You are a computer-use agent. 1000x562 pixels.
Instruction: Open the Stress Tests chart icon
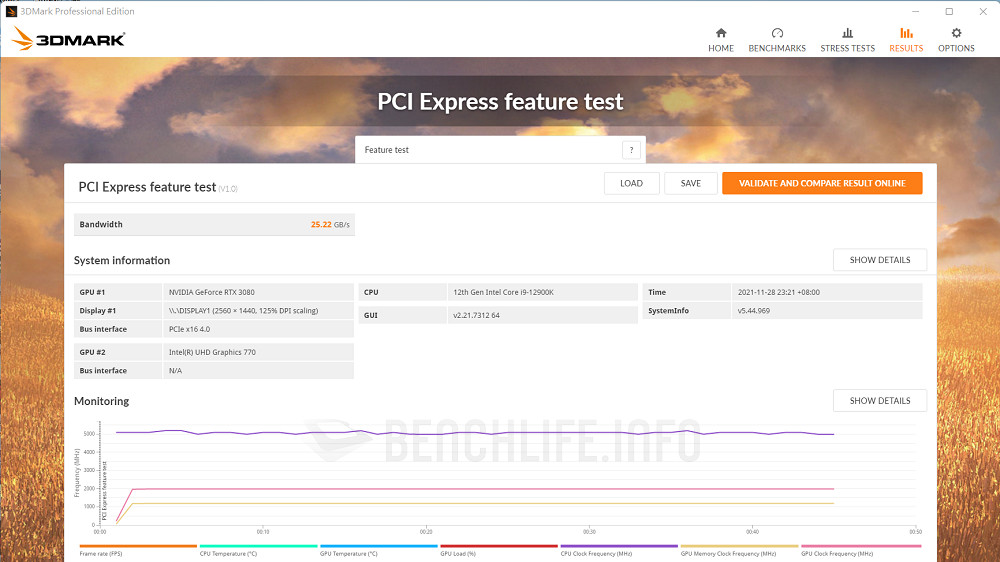[x=847, y=33]
